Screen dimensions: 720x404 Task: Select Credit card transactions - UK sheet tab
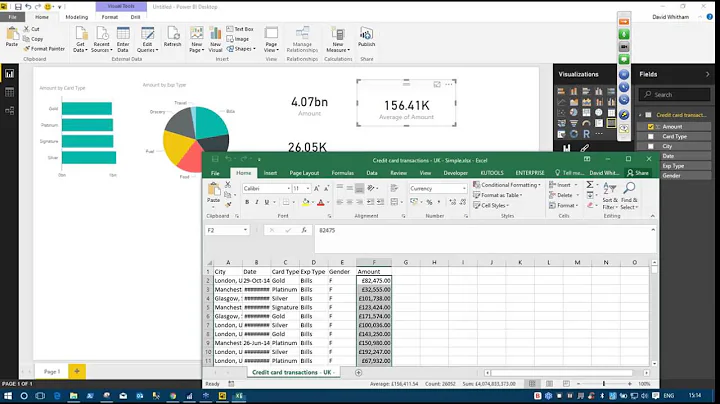coord(293,372)
